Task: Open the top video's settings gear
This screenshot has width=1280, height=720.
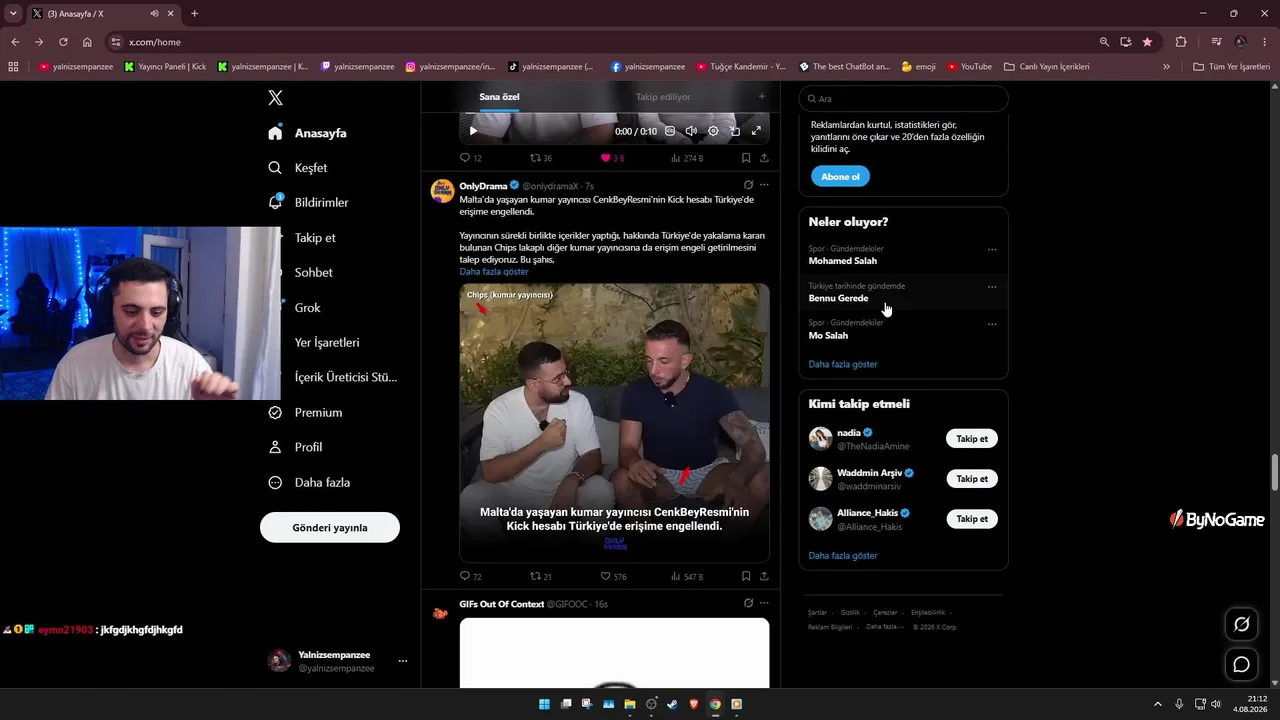Action: [x=713, y=131]
